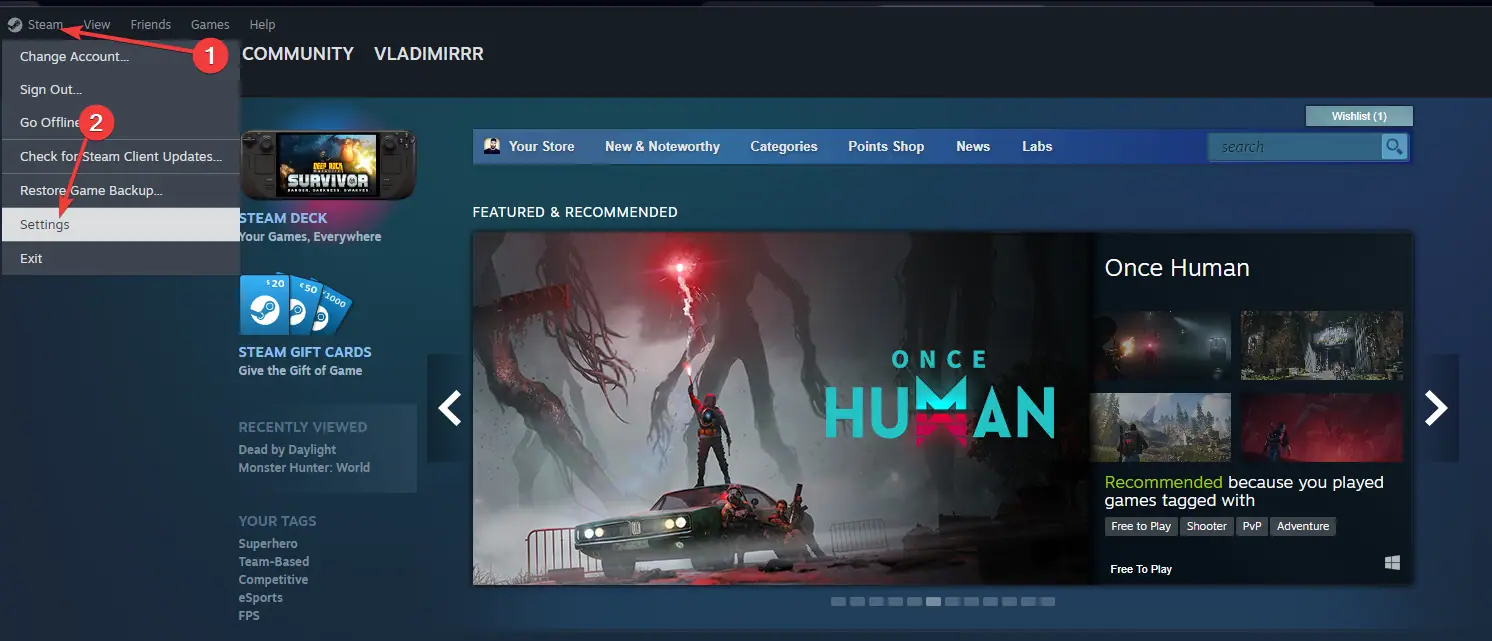The image size is (1492, 641).
Task: Click the search magnifier icon
Action: click(1394, 147)
